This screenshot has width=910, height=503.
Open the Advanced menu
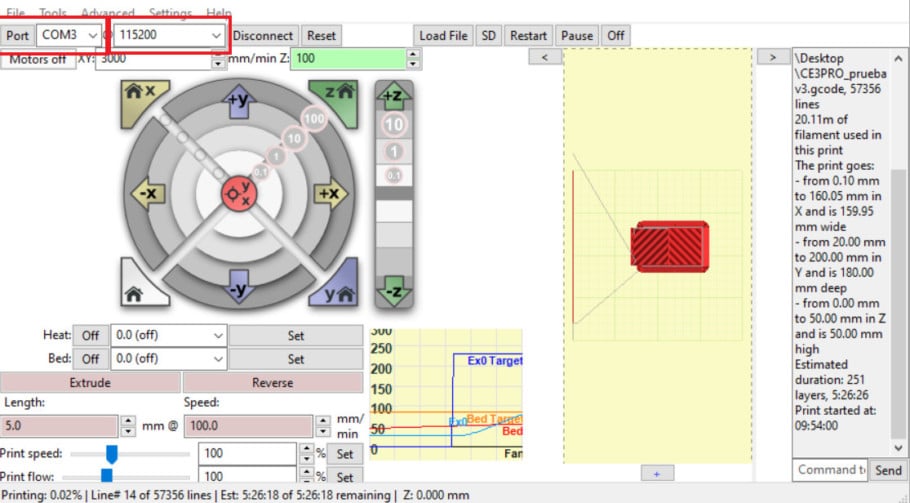point(107,13)
